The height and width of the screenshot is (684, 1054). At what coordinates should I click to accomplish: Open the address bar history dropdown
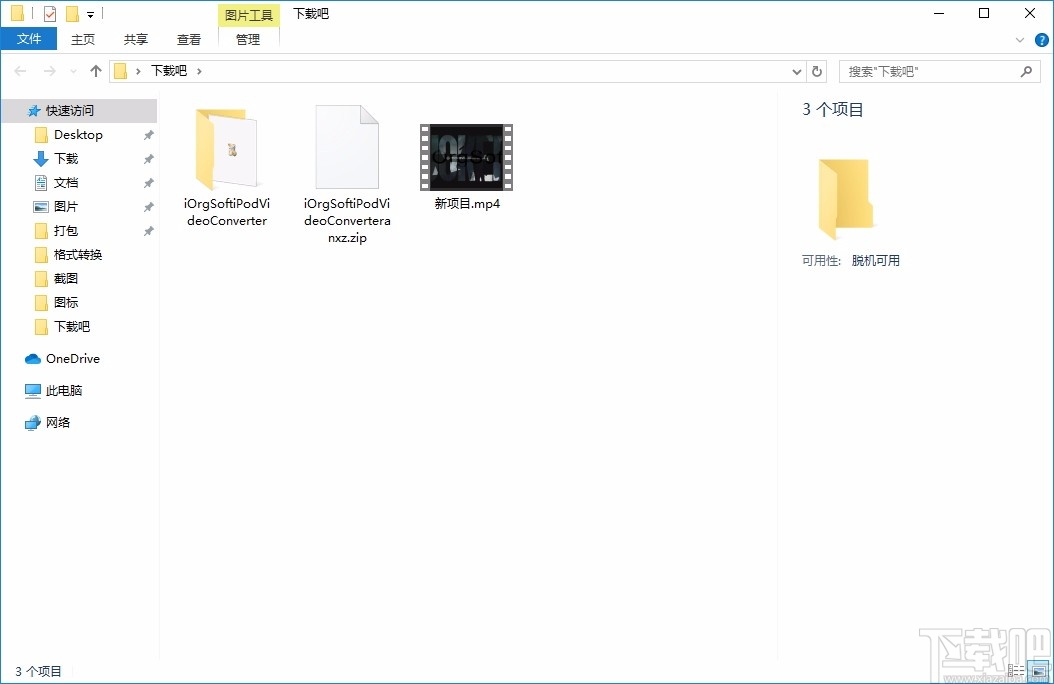pyautogui.click(x=797, y=70)
